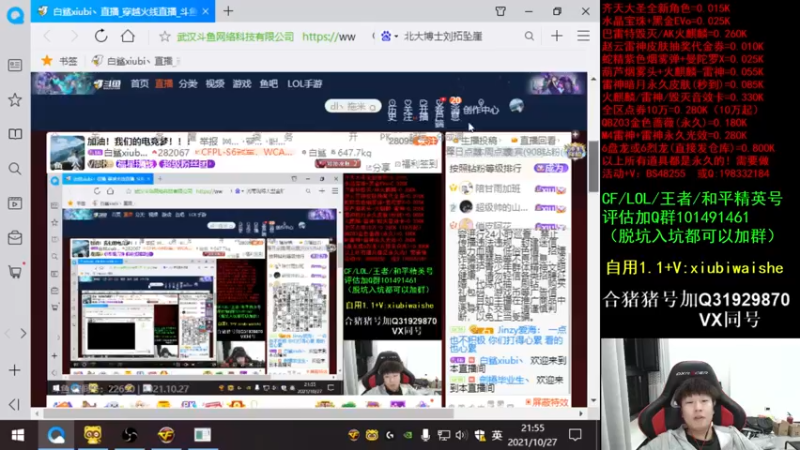This screenshot has width=800, height=450.
Task: Open the 游戏 nav item
Action: click(x=242, y=84)
